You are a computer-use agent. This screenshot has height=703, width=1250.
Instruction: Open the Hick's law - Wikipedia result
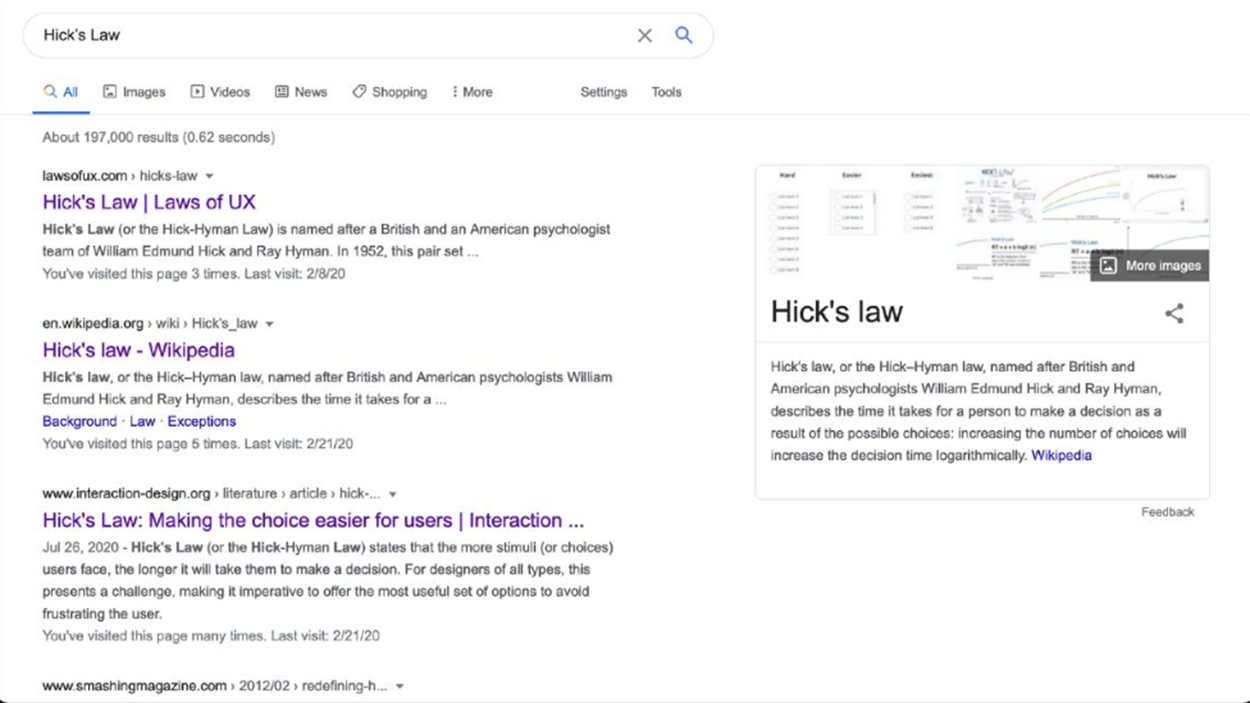pos(138,350)
